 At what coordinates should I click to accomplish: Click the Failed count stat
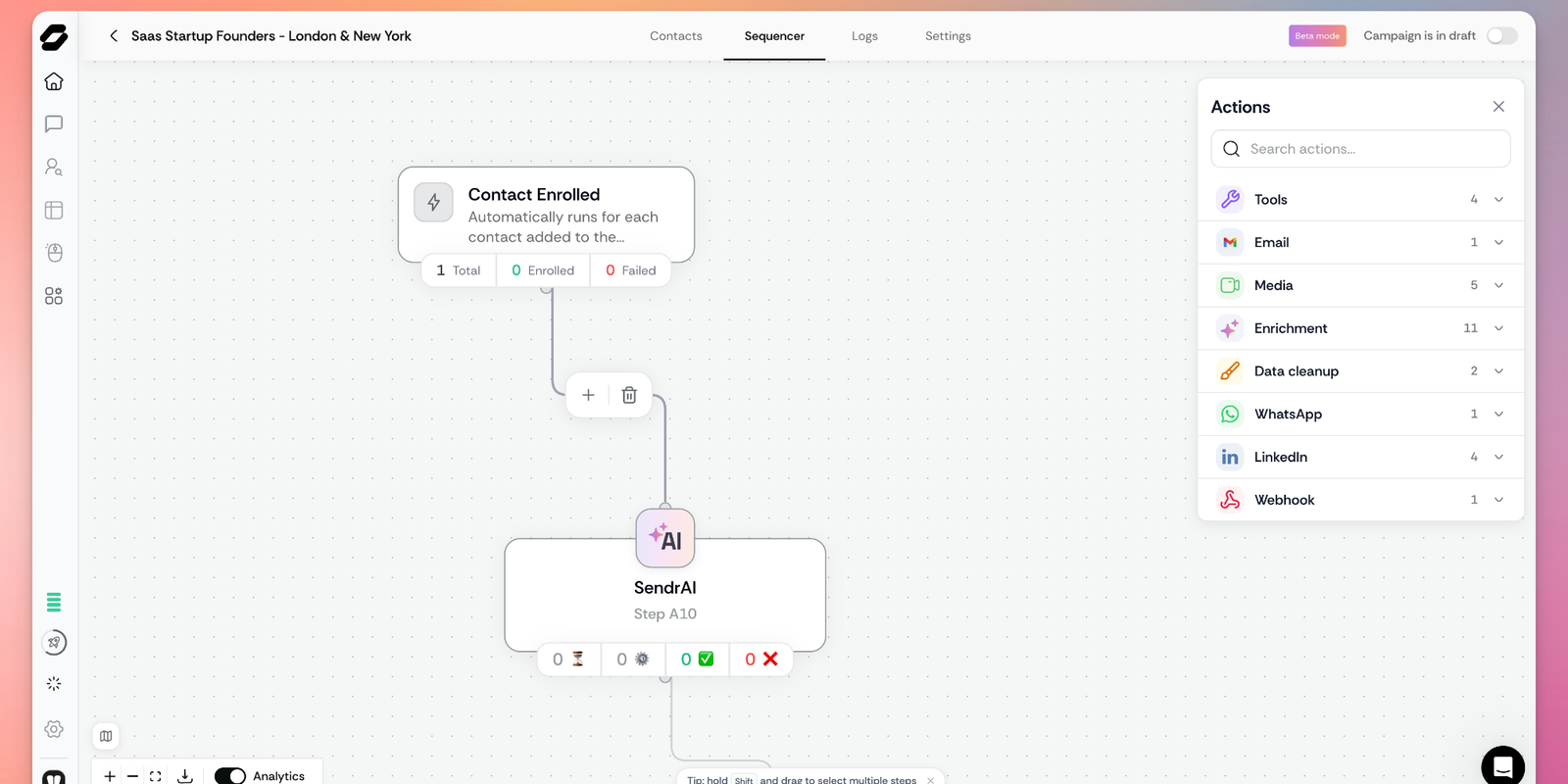pyautogui.click(x=631, y=270)
